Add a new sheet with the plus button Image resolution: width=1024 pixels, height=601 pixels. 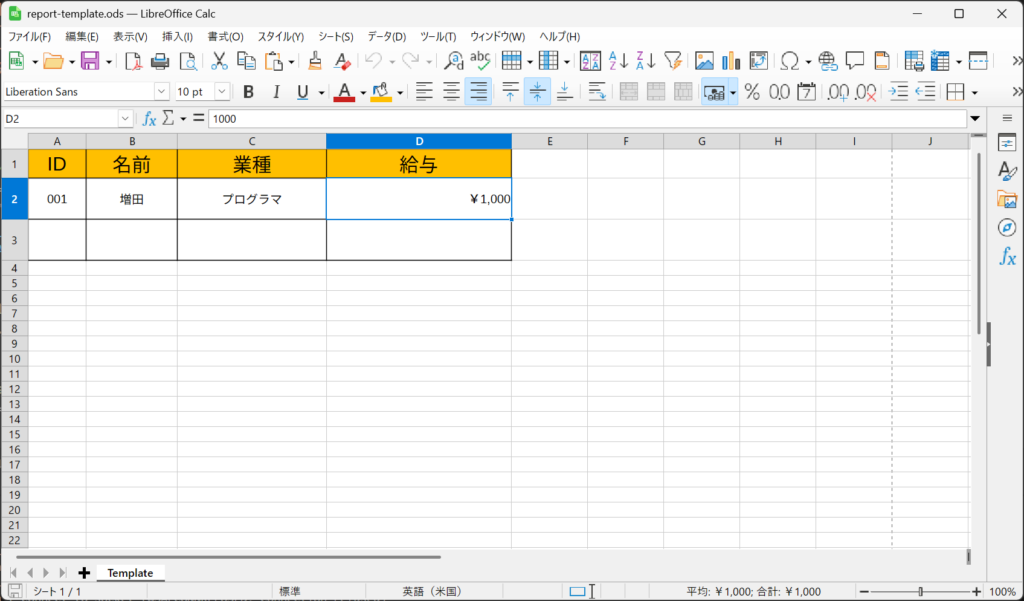84,573
